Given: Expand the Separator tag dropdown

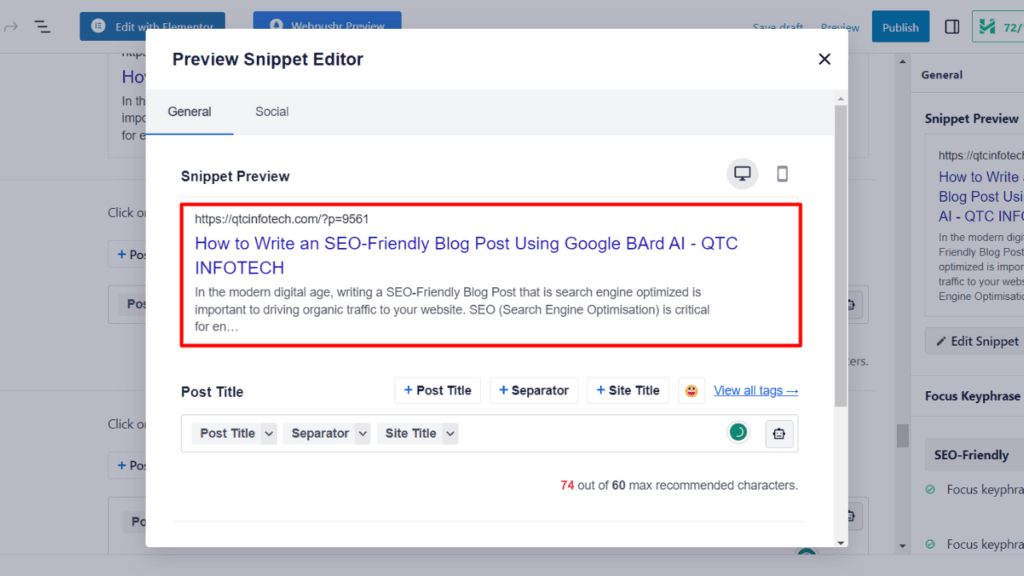Looking at the screenshot, I should [x=362, y=434].
